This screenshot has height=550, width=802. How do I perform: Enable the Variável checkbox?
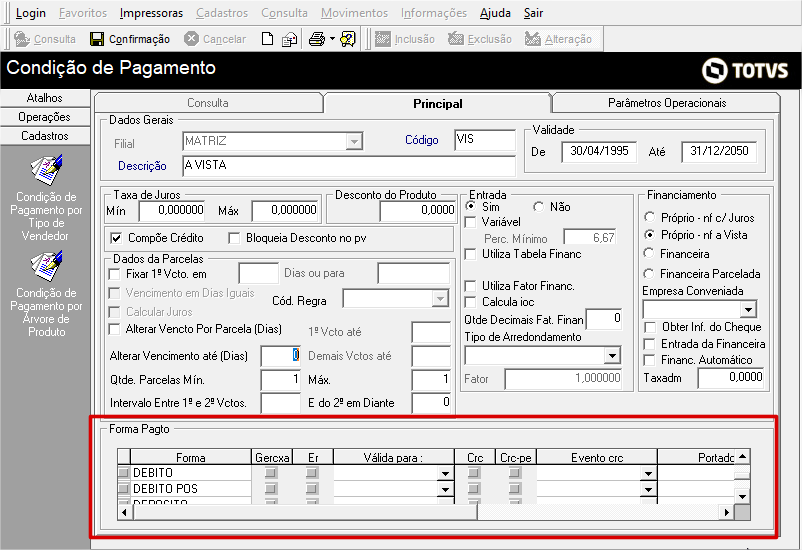click(470, 222)
